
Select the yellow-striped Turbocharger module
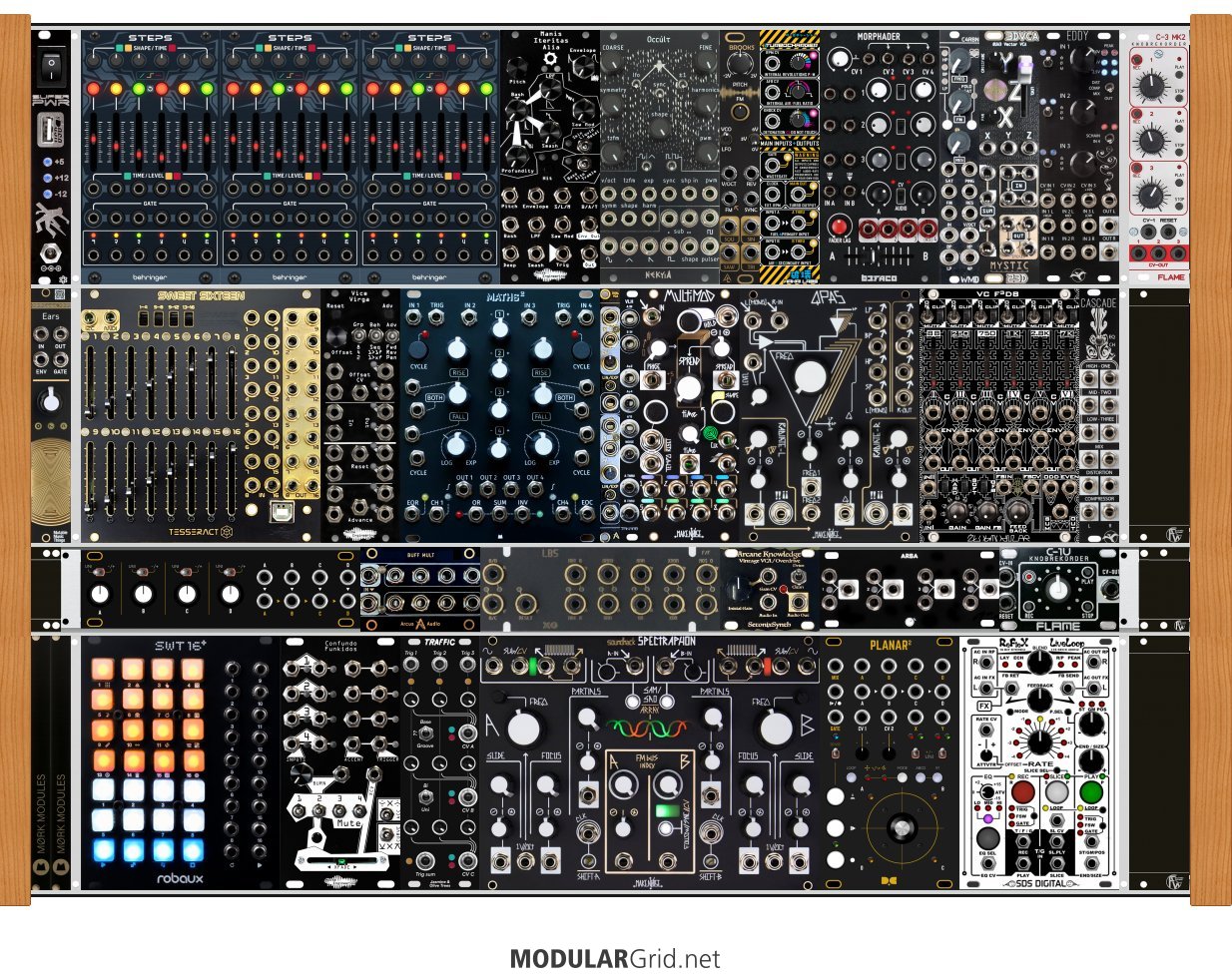[x=790, y=157]
